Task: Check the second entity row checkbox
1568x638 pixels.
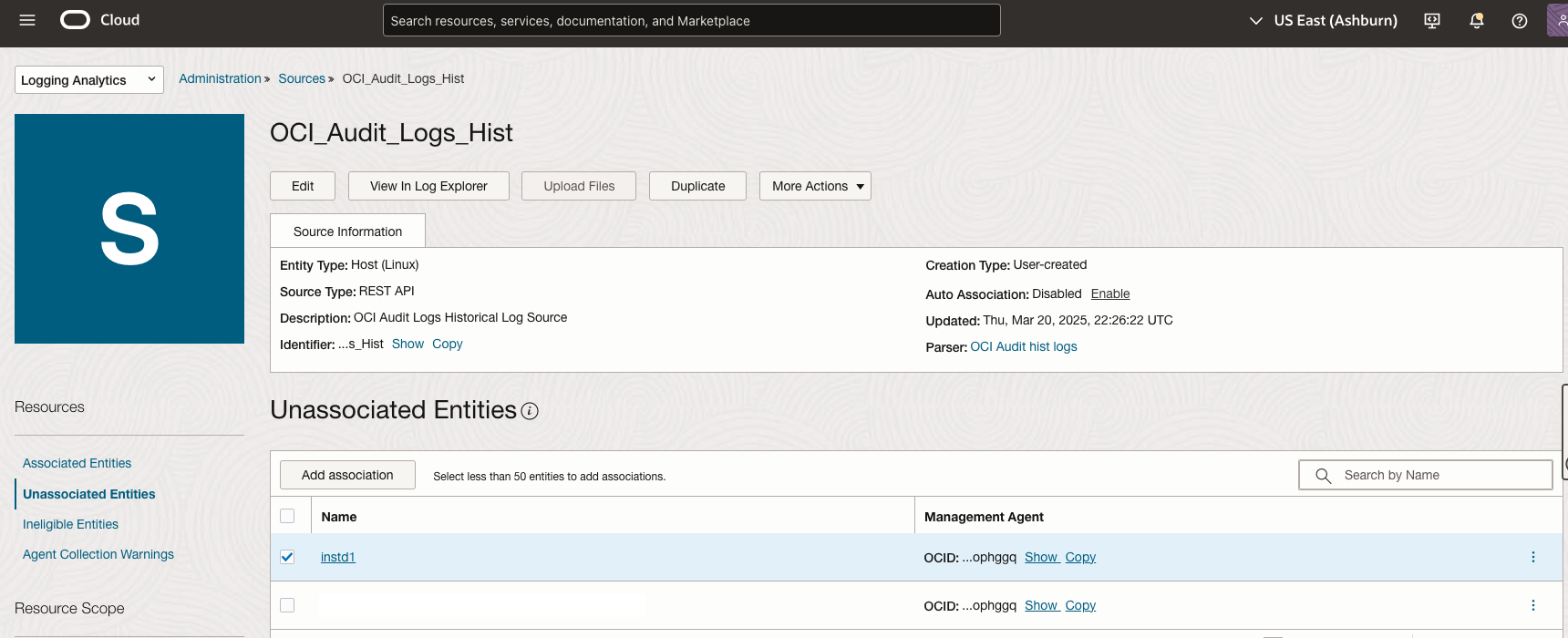Action: click(287, 605)
